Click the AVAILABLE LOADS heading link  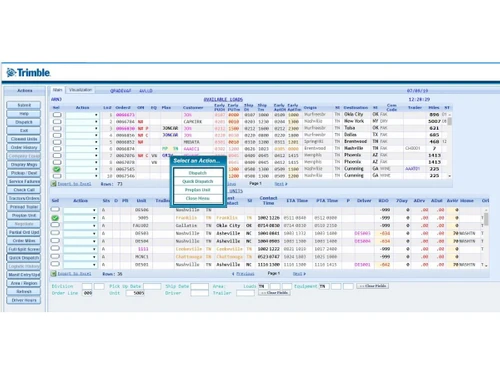click(x=223, y=99)
